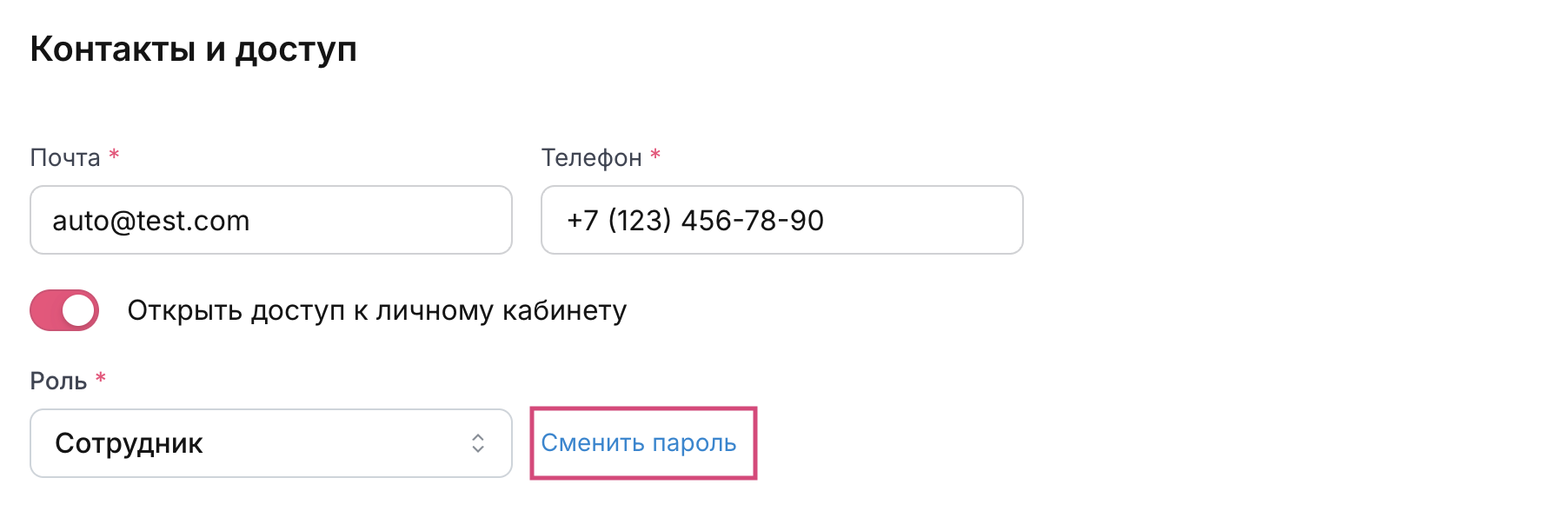
Task: Click the label "Открыть доступ к личному кабинету"
Action: [377, 310]
